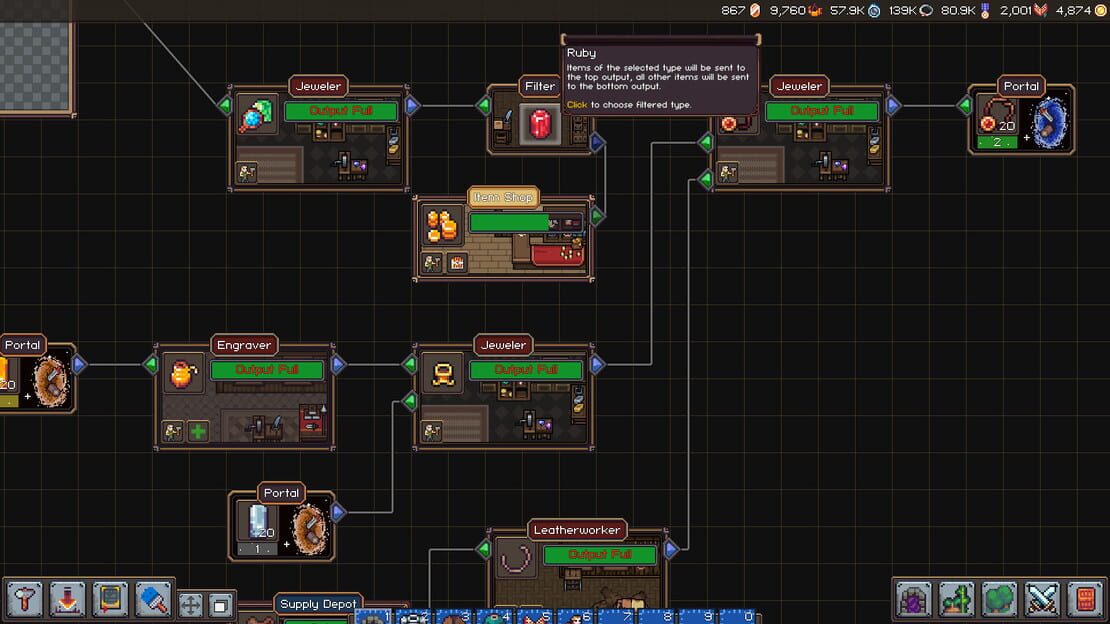Click the green input connector of the Filter
The width and height of the screenshot is (1110, 624).
pyautogui.click(x=484, y=106)
